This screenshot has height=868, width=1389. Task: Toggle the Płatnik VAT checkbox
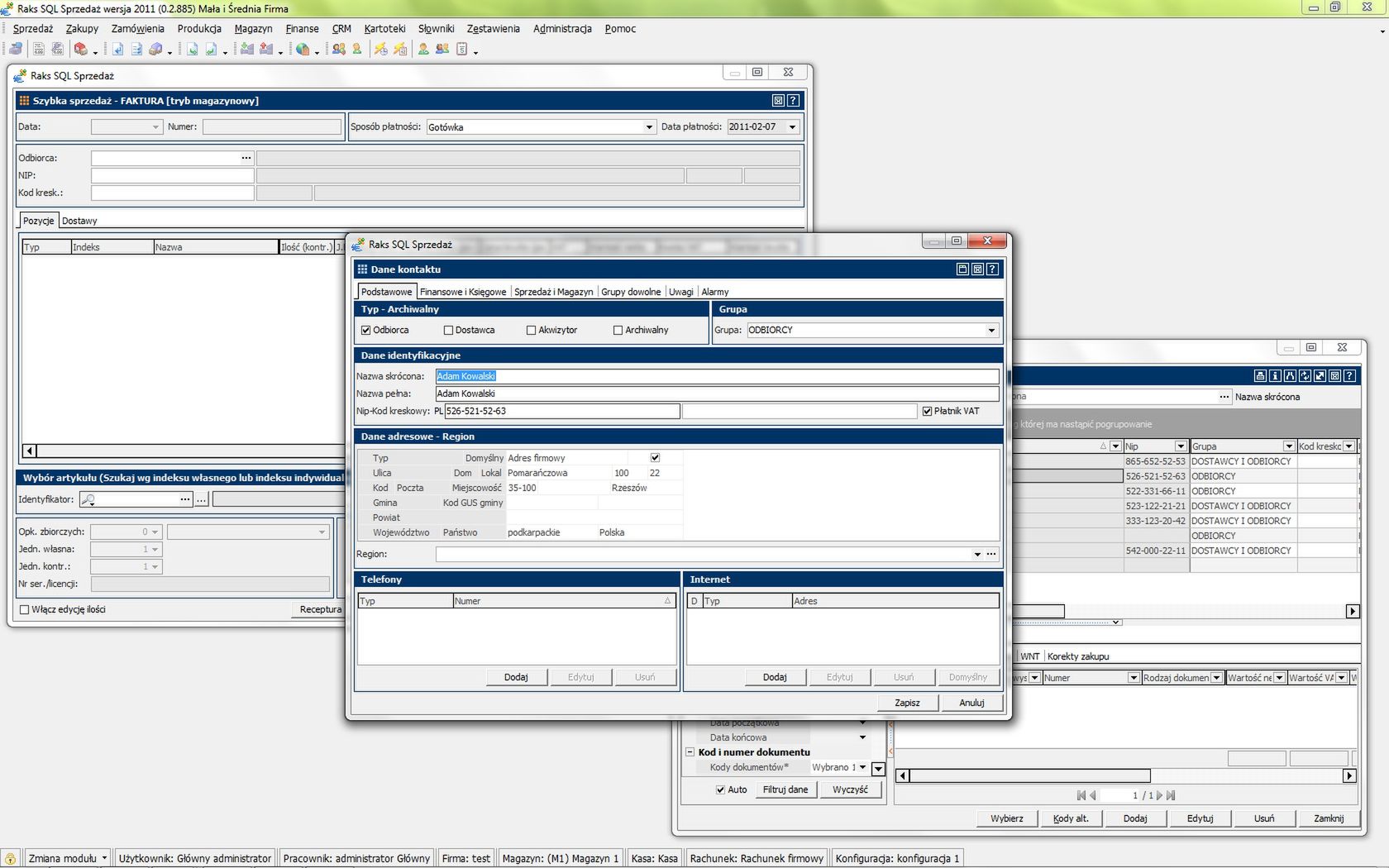click(x=927, y=411)
